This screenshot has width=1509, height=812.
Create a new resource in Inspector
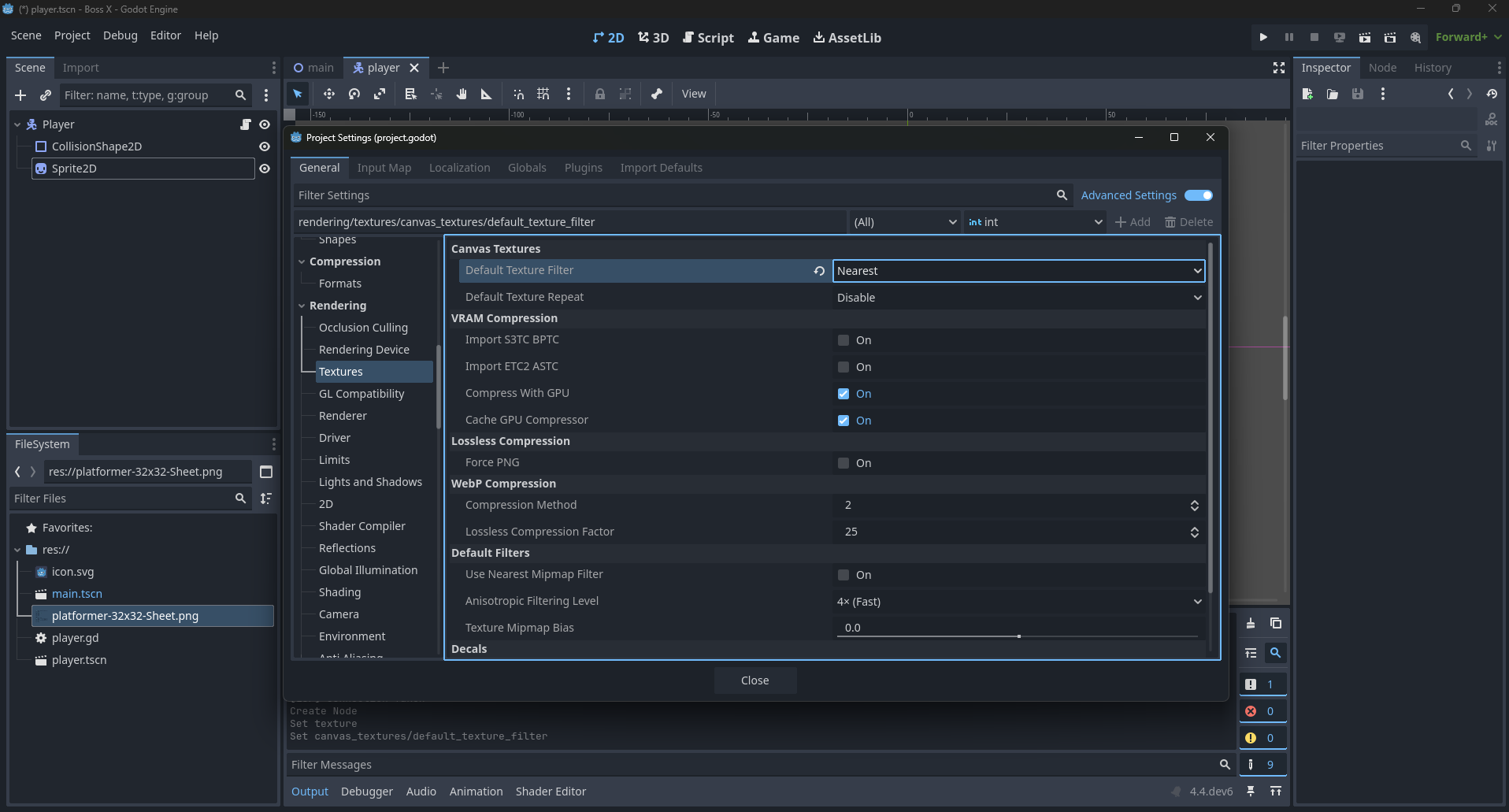pos(1307,94)
